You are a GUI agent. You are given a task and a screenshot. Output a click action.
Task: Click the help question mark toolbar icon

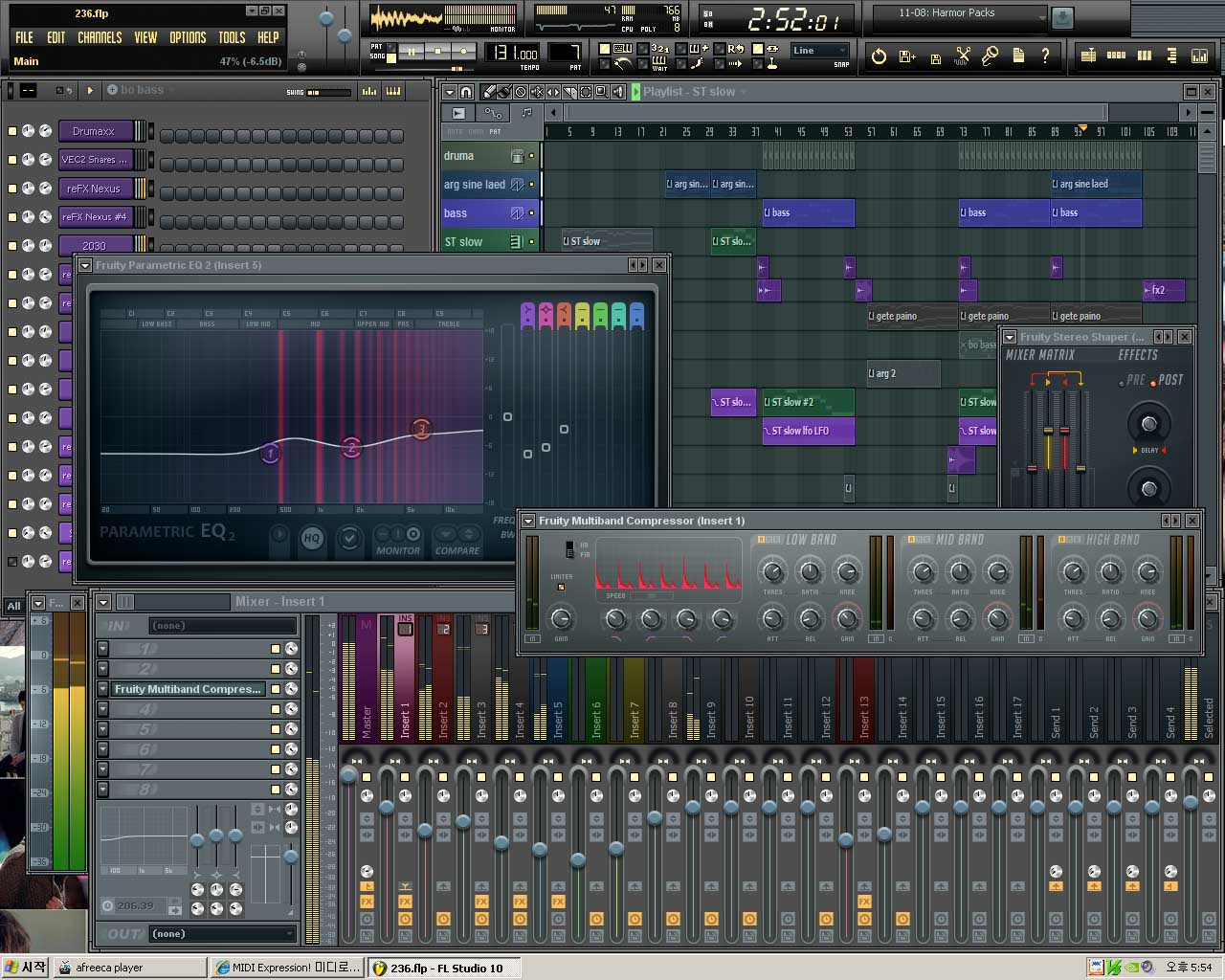pyautogui.click(x=1045, y=56)
